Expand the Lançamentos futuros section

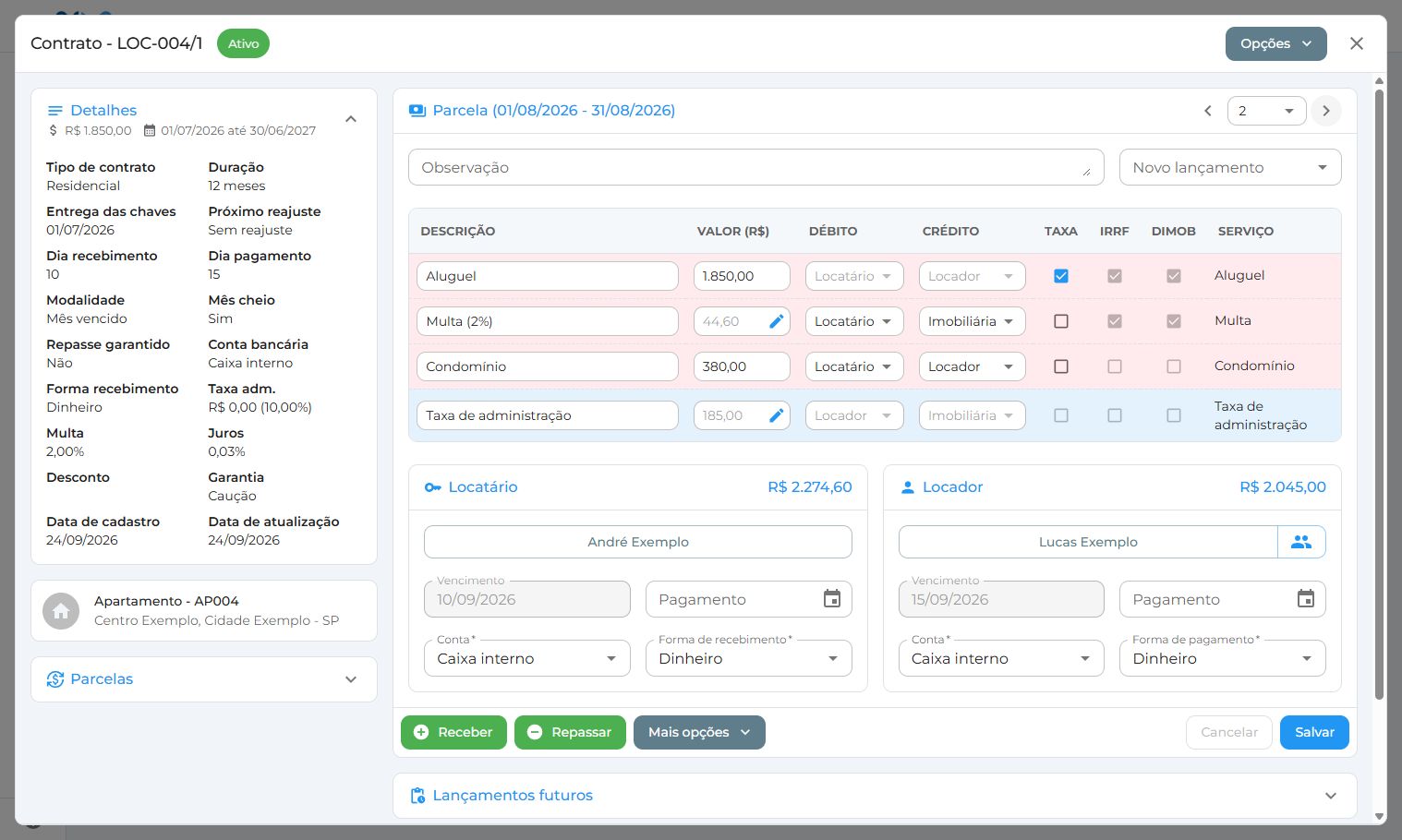click(1331, 796)
